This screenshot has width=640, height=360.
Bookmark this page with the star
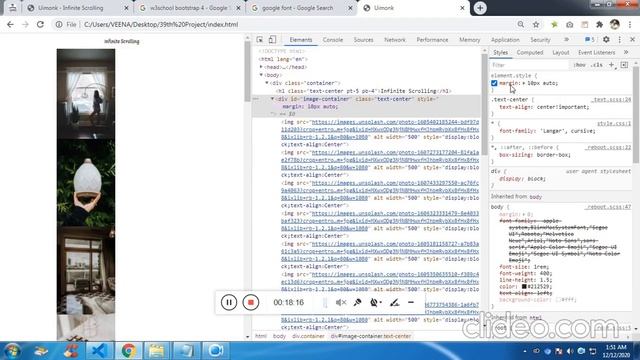click(536, 24)
